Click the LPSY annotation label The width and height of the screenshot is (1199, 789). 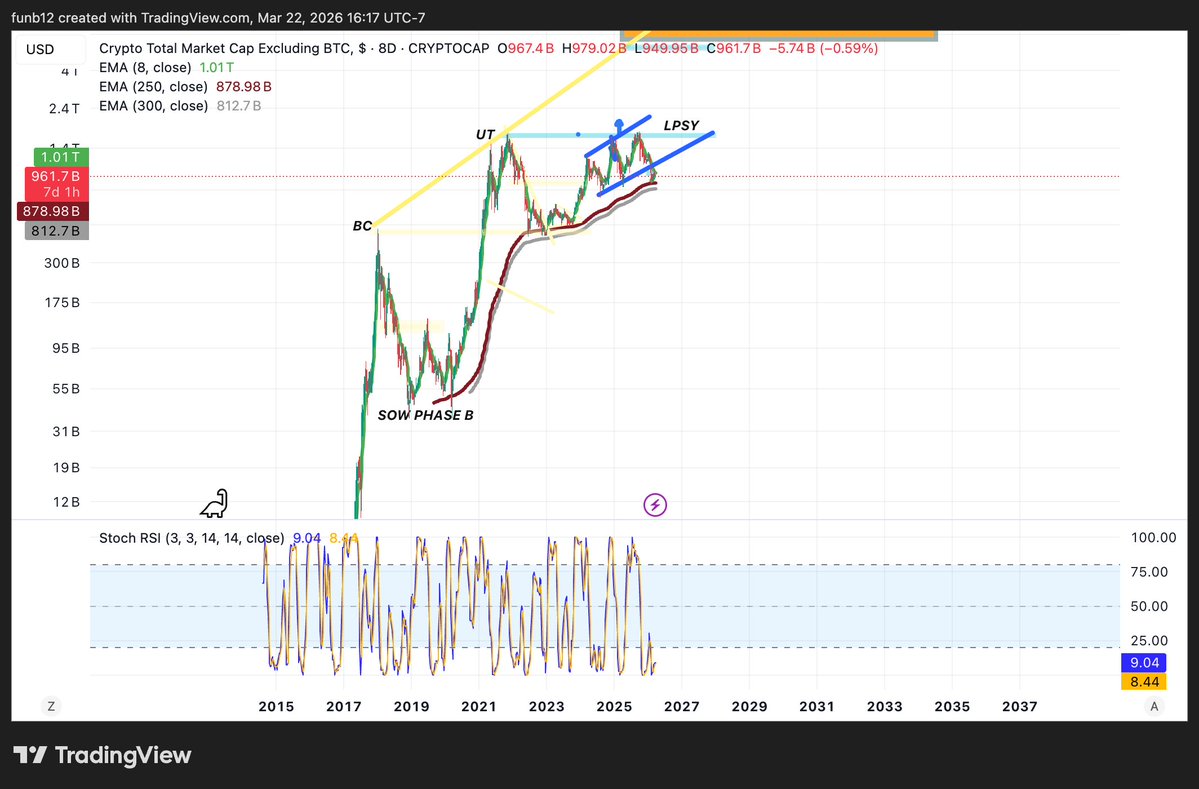(x=681, y=125)
